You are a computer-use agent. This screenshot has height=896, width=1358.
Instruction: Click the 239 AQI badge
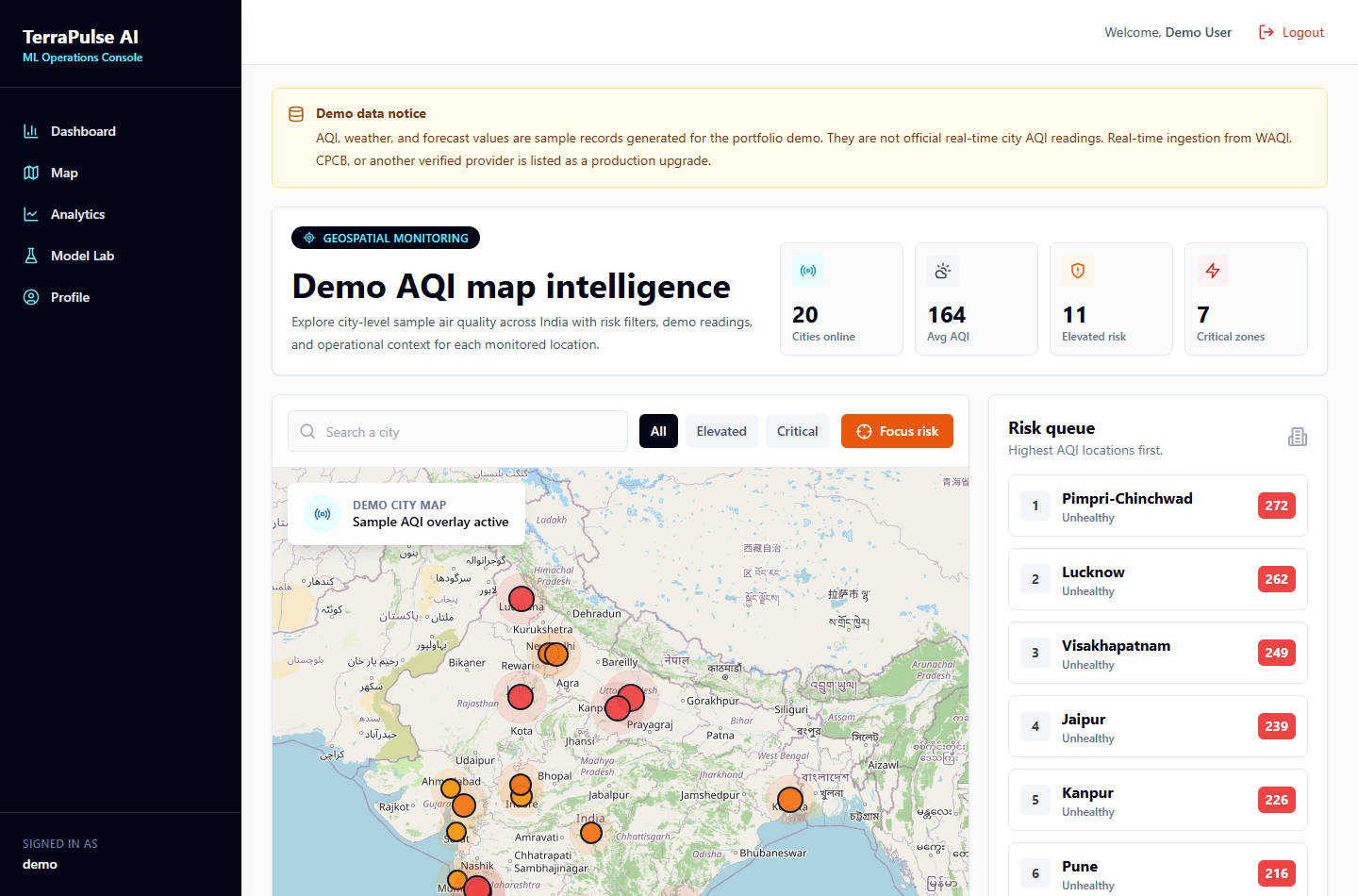1277,726
